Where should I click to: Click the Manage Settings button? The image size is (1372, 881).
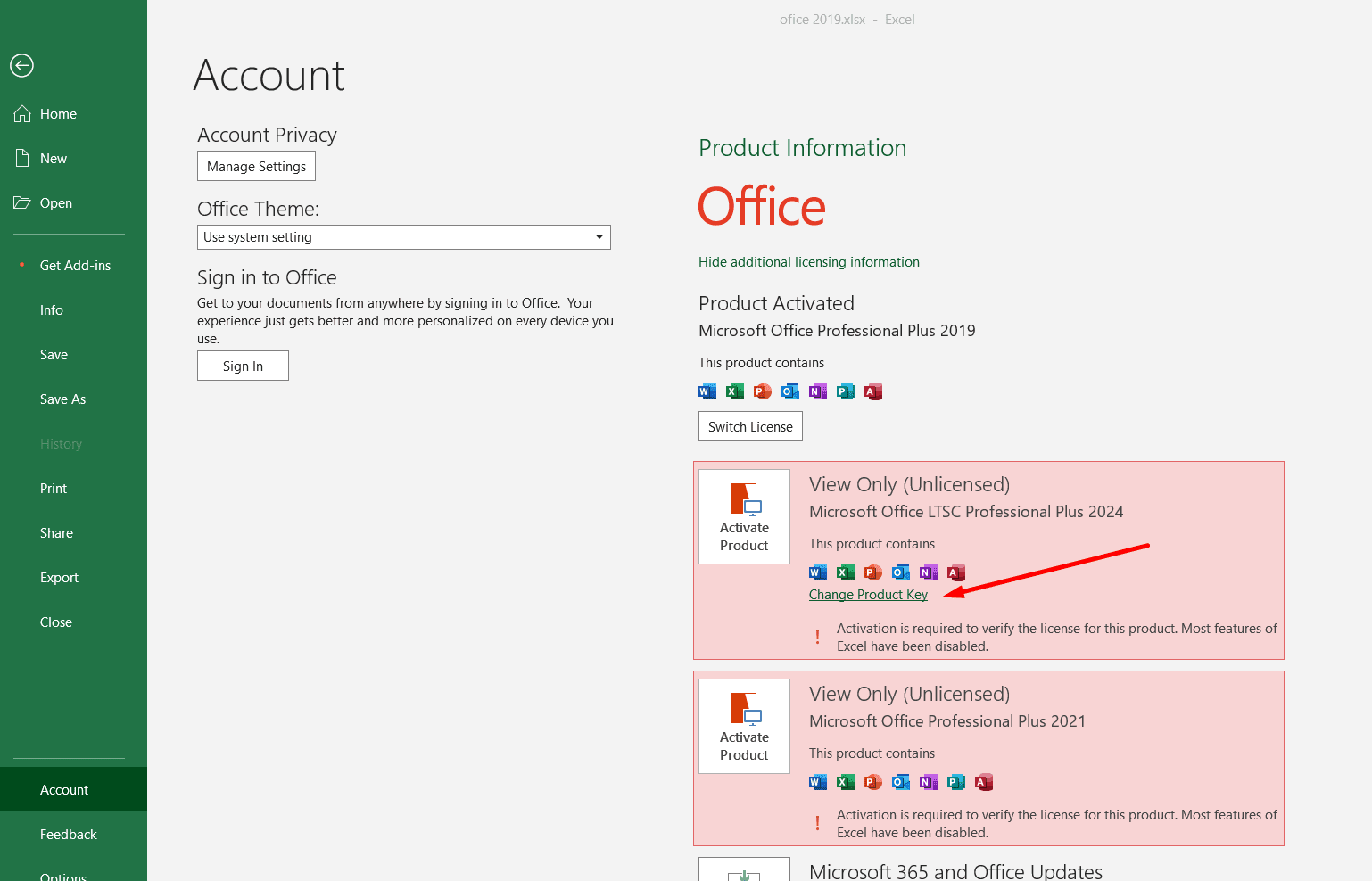click(x=256, y=167)
